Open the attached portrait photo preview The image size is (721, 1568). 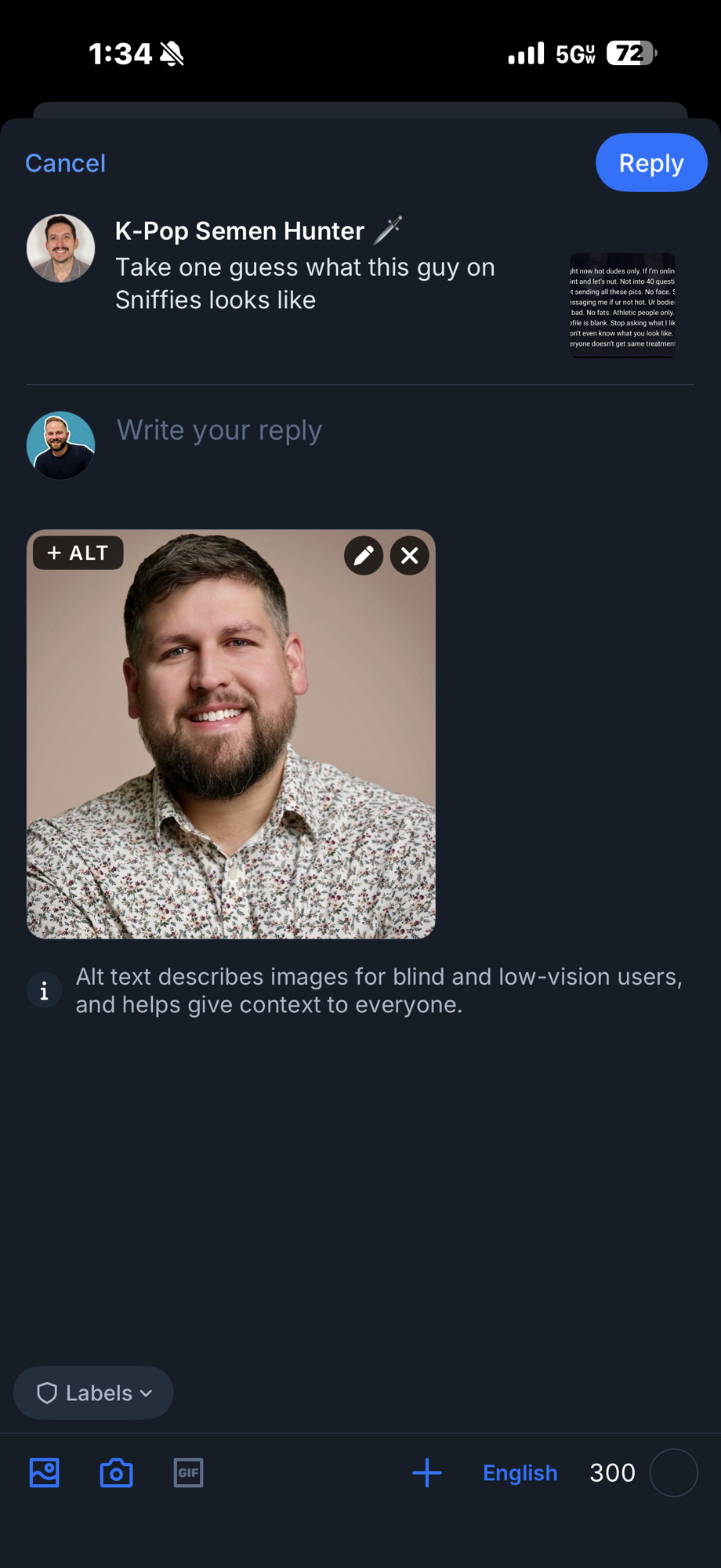231,753
